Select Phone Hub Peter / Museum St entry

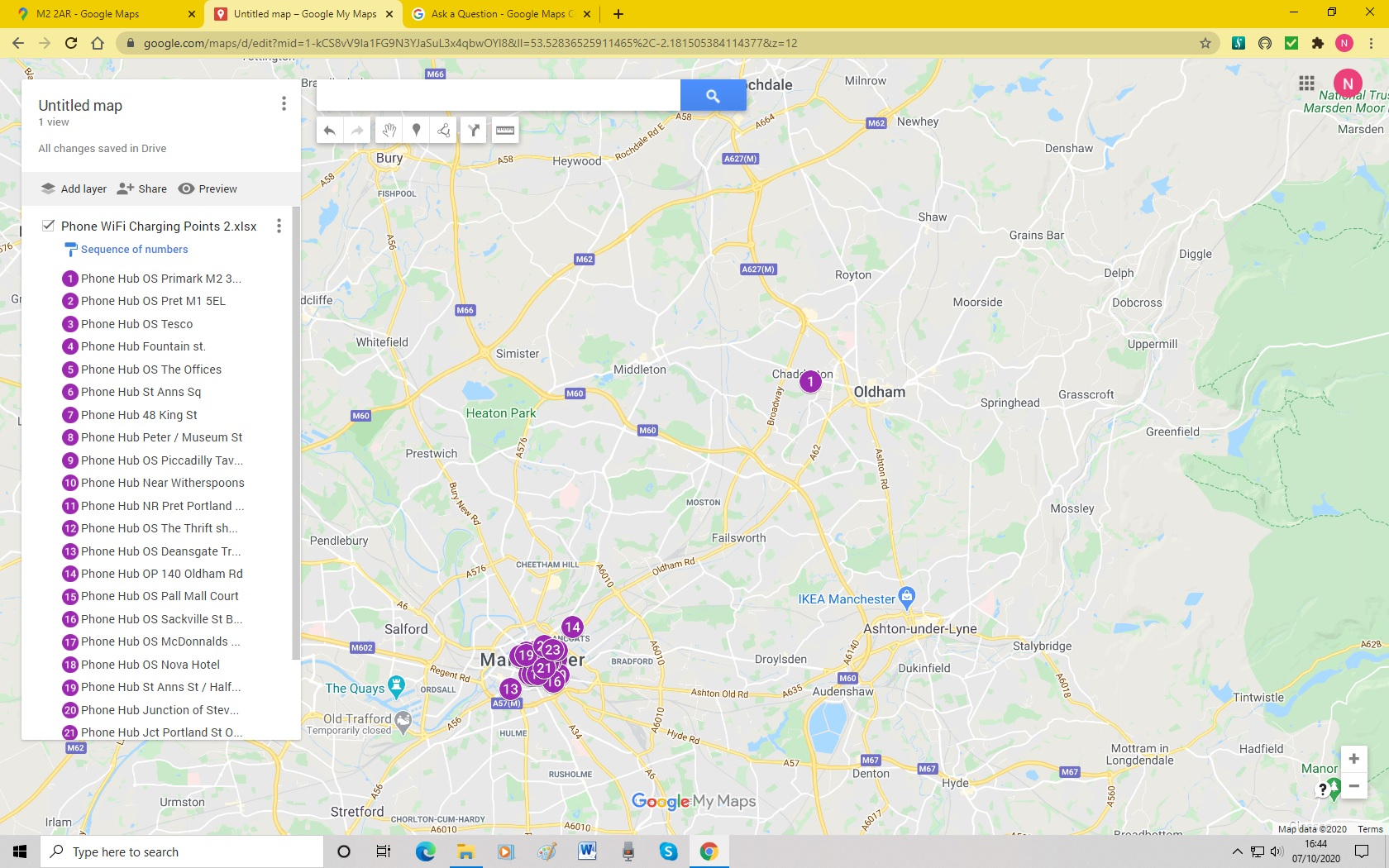153,437
